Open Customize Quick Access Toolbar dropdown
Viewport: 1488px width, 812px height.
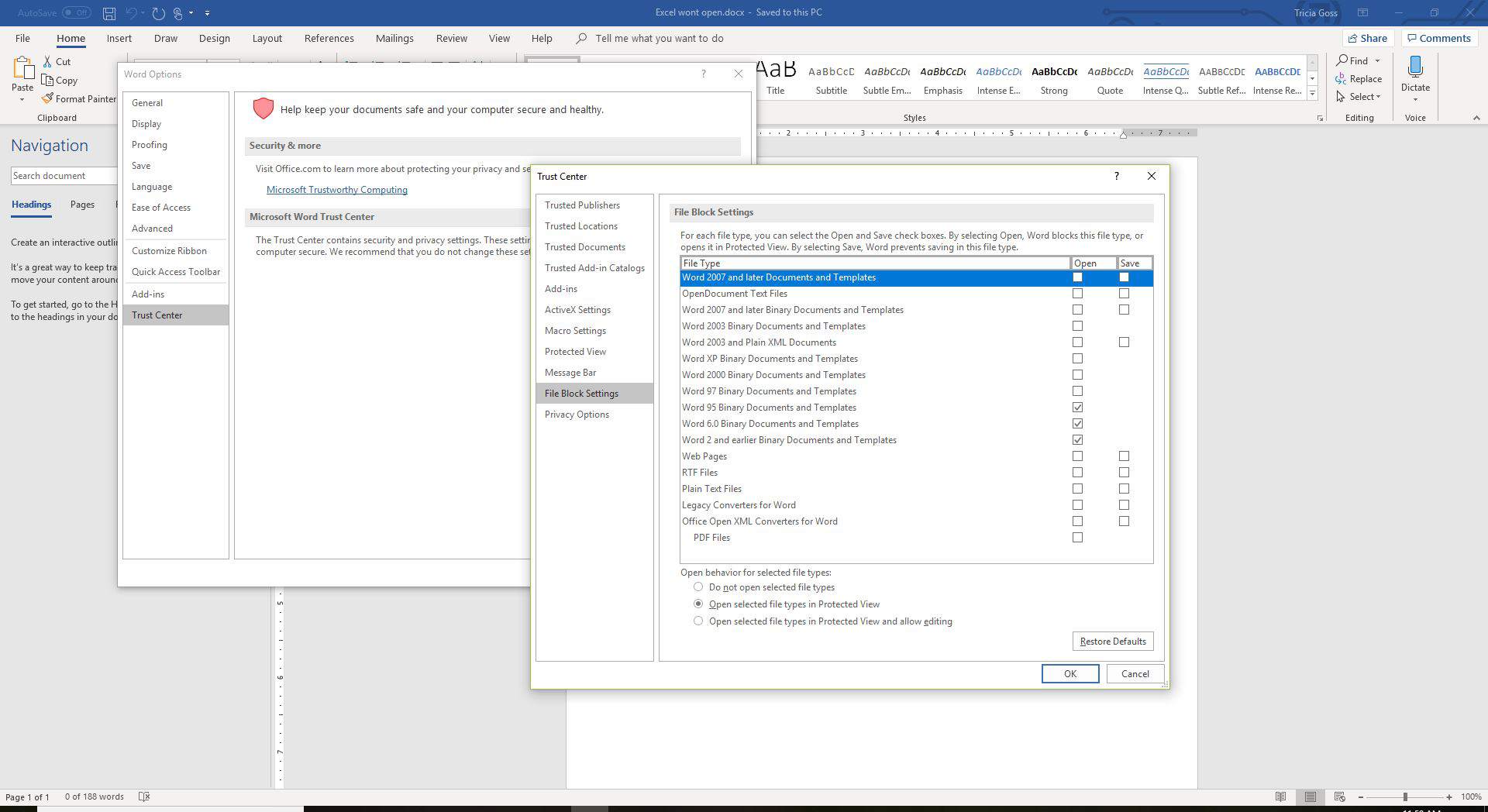click(207, 13)
